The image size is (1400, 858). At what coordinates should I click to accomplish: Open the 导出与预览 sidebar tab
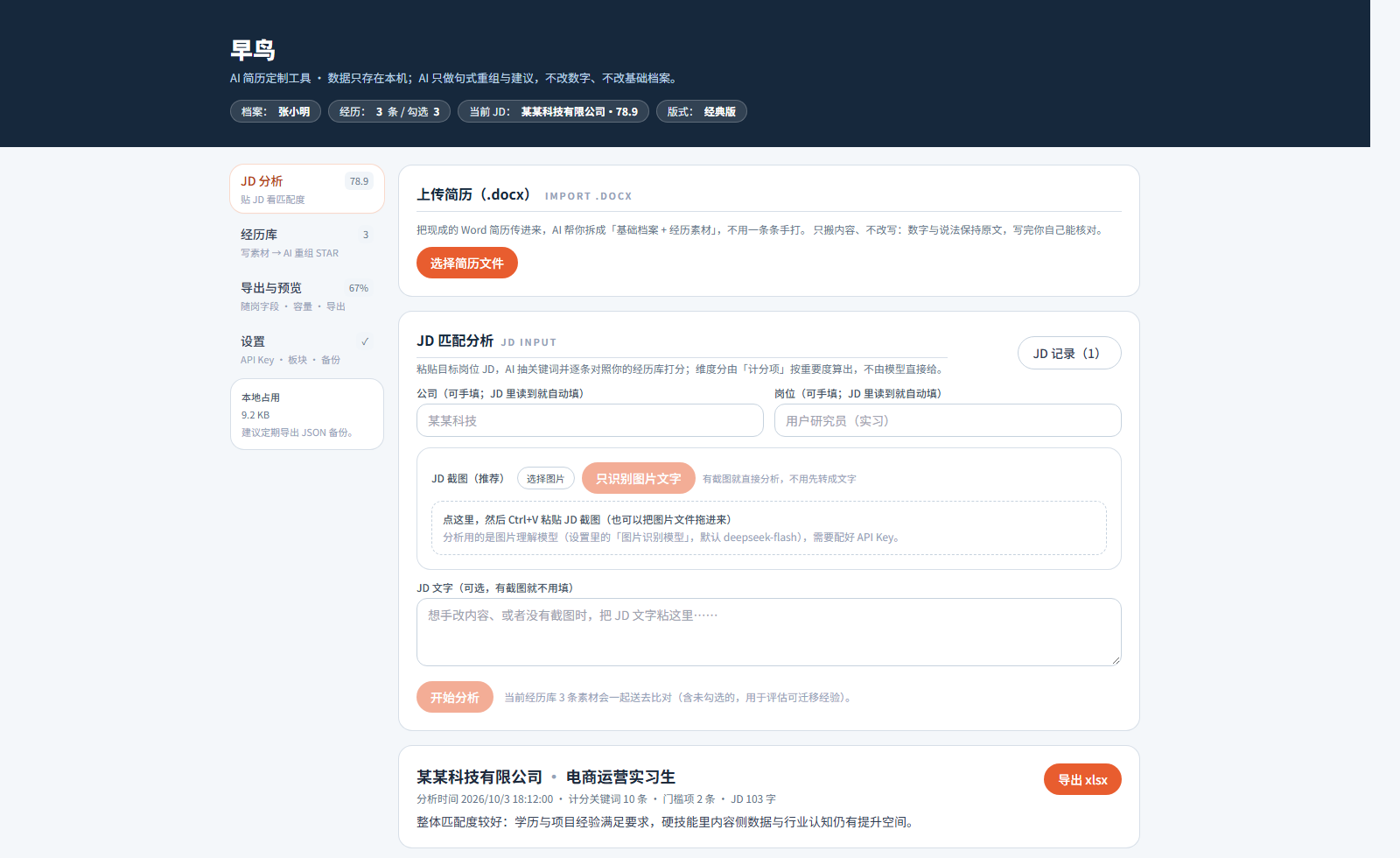point(307,296)
